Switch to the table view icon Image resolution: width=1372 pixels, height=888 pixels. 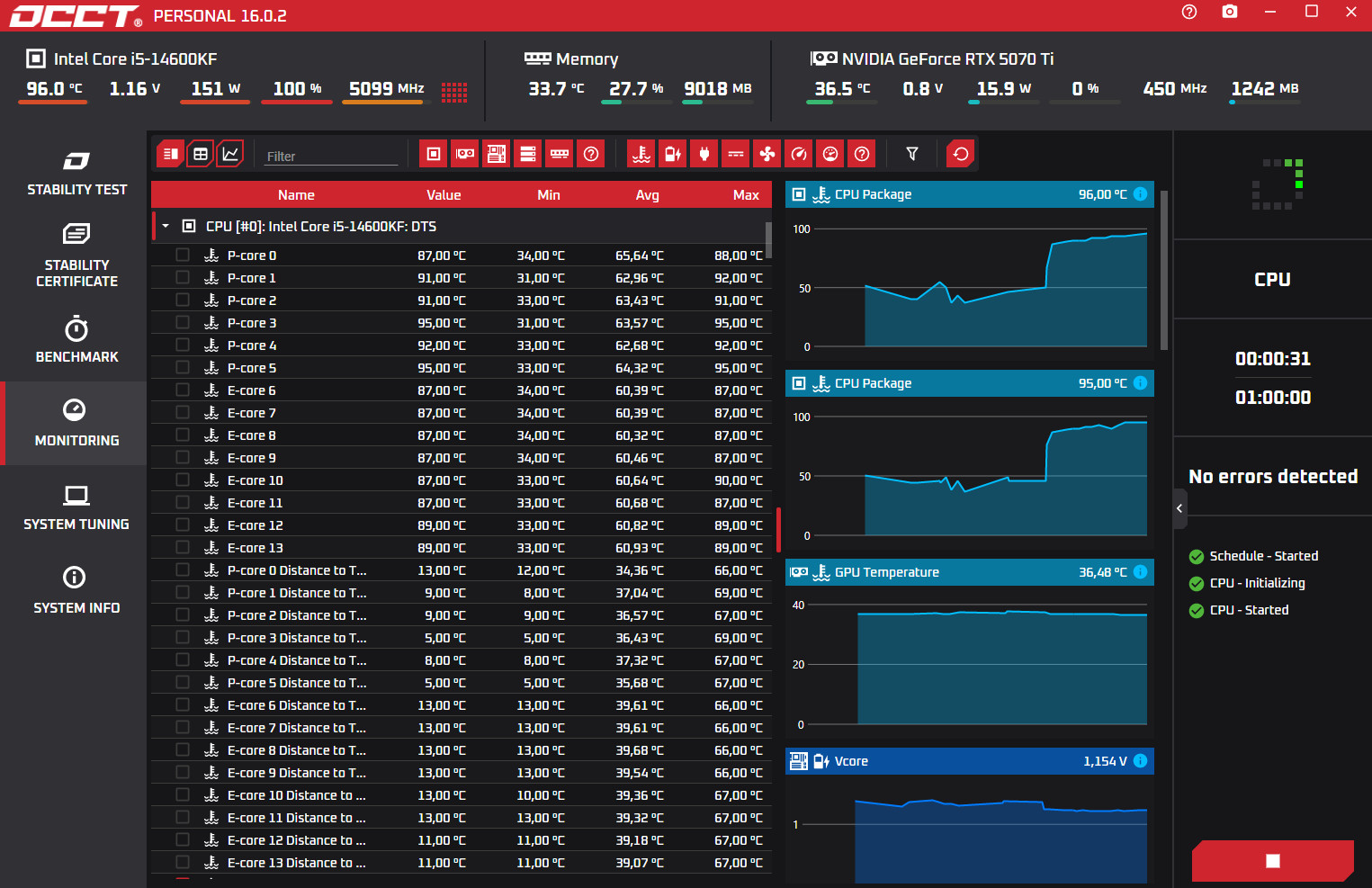[201, 154]
